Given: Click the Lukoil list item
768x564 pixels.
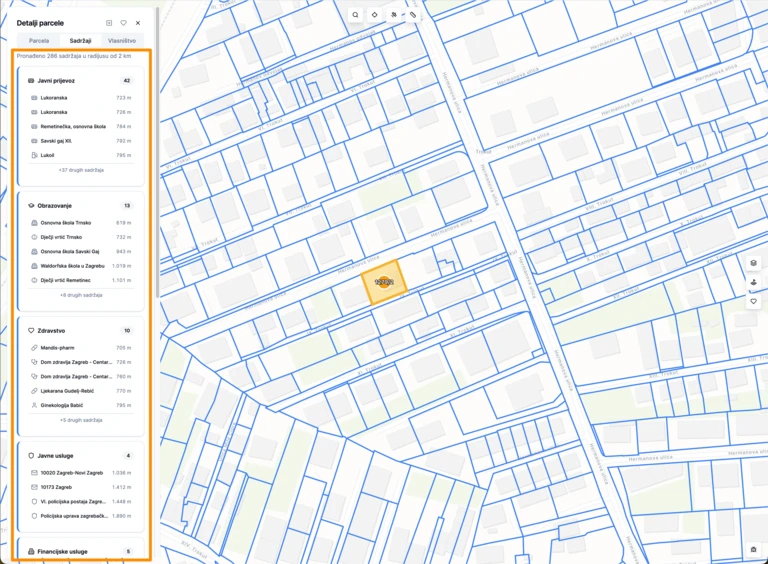Looking at the screenshot, I should (48, 155).
